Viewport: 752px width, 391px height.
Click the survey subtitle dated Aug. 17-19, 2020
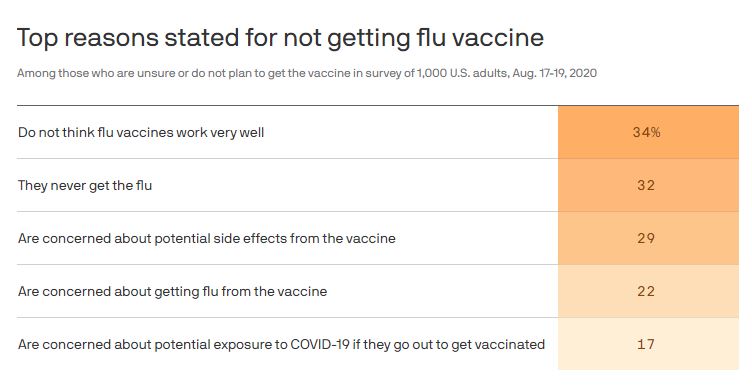(x=307, y=73)
